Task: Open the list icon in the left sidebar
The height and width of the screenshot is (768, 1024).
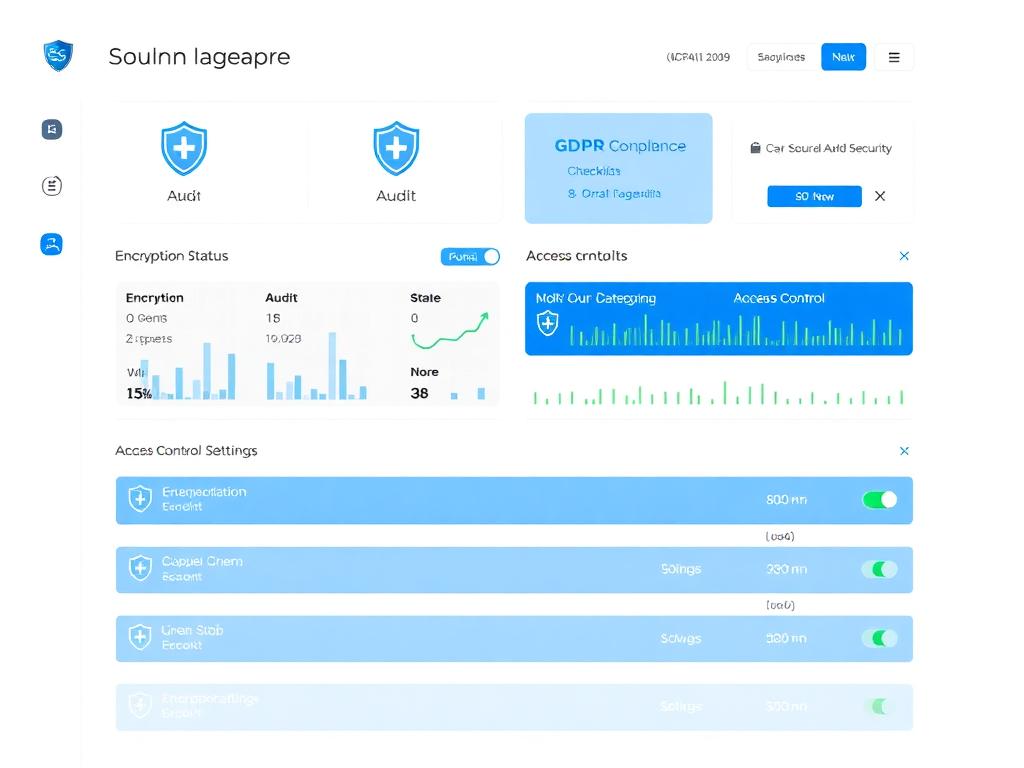Action: click(51, 185)
